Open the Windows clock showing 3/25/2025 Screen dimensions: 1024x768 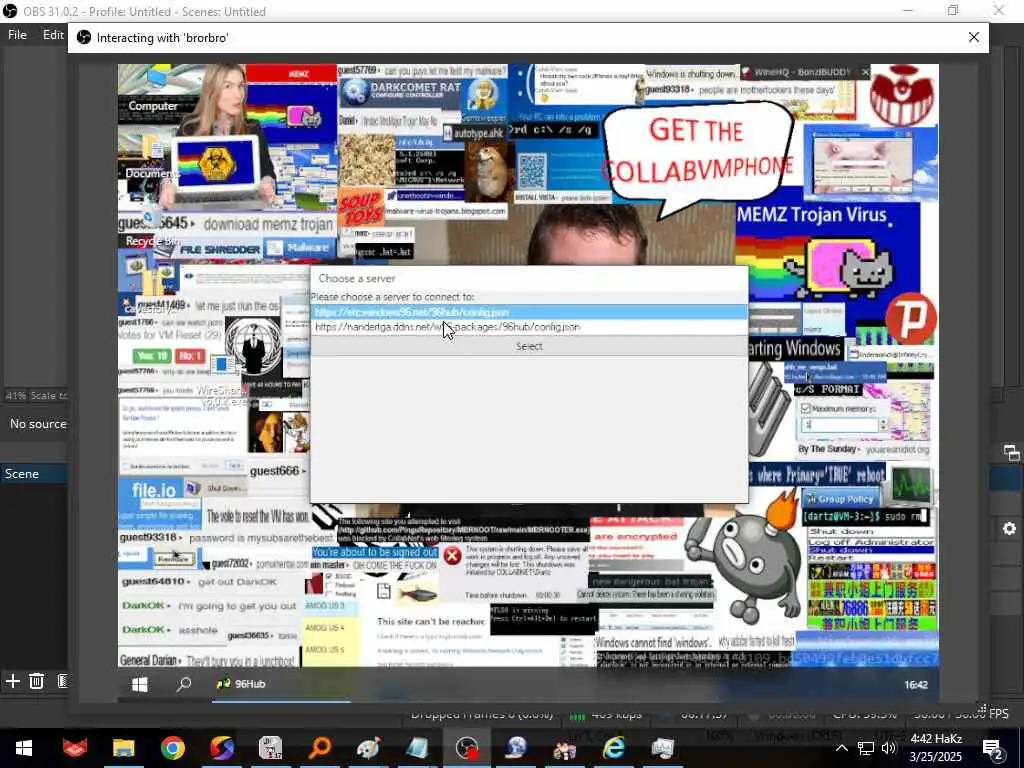point(936,748)
